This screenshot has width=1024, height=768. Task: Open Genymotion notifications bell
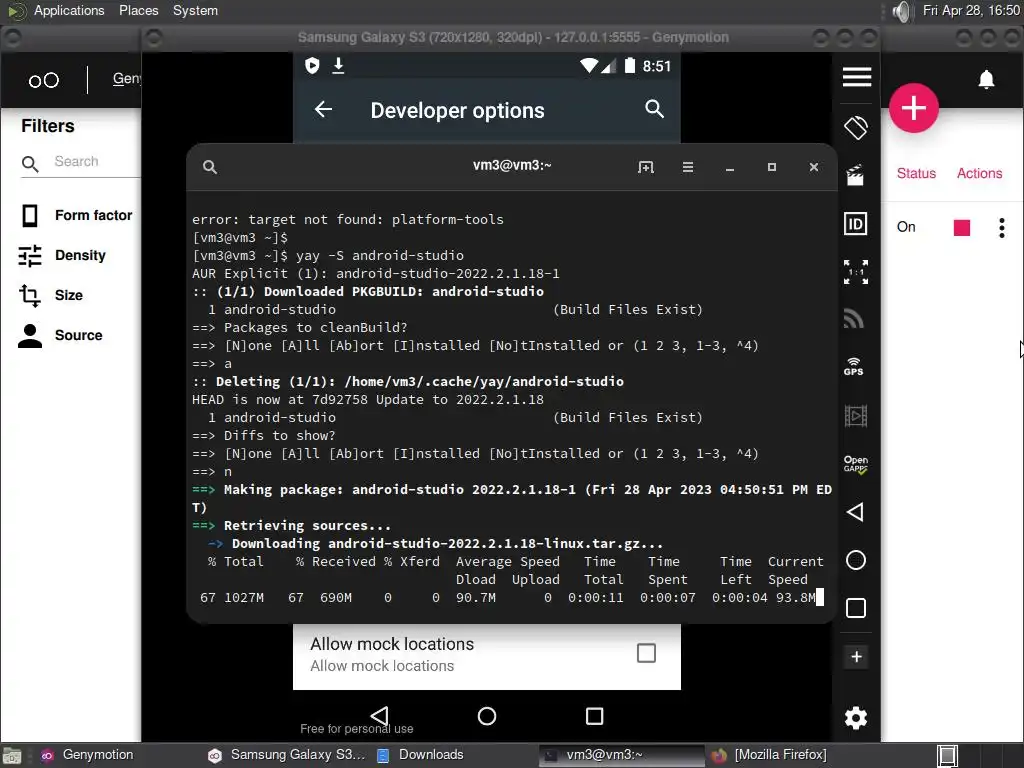click(986, 79)
